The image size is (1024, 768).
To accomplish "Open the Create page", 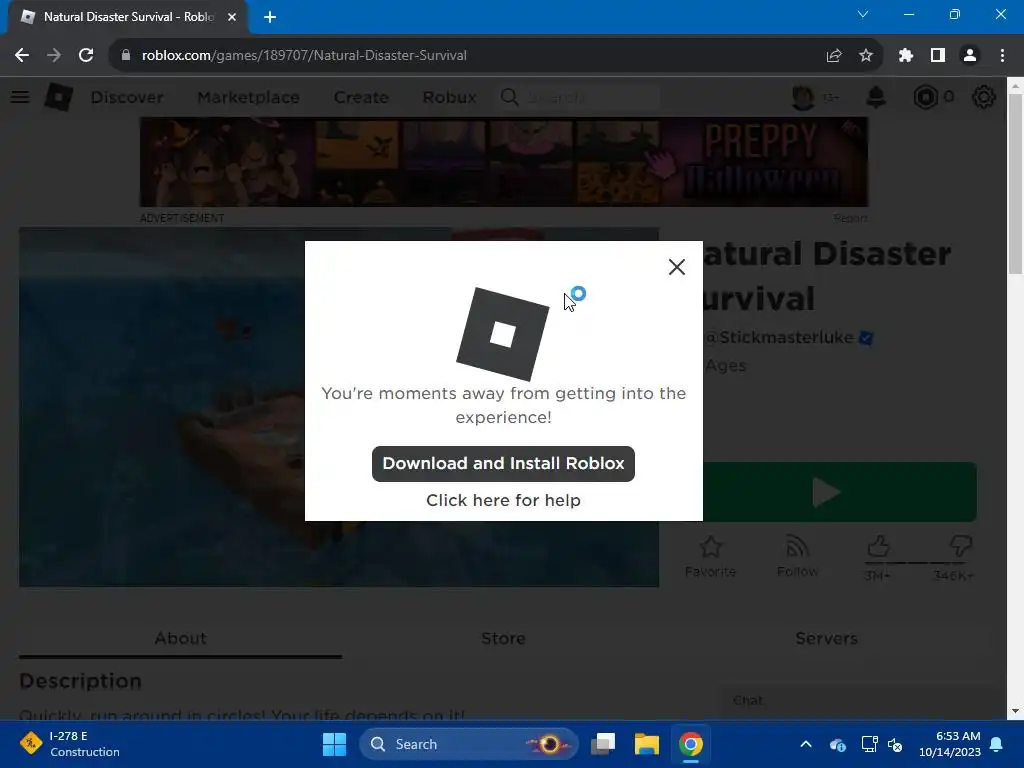I will point(361,97).
